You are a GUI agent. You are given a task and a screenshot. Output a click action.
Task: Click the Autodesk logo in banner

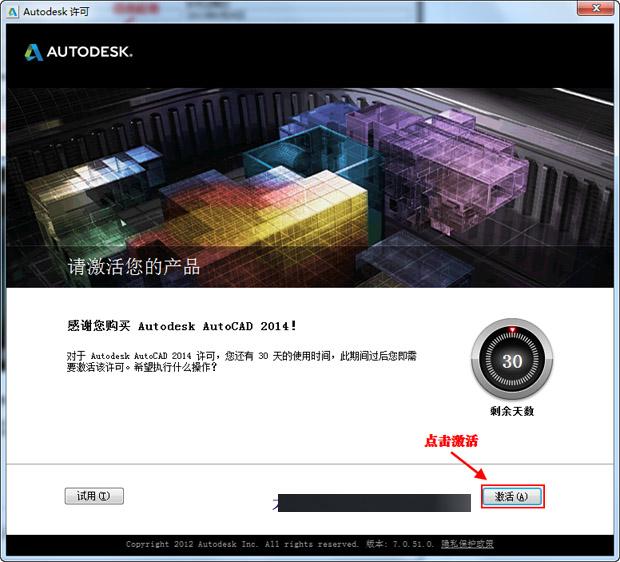click(78, 52)
